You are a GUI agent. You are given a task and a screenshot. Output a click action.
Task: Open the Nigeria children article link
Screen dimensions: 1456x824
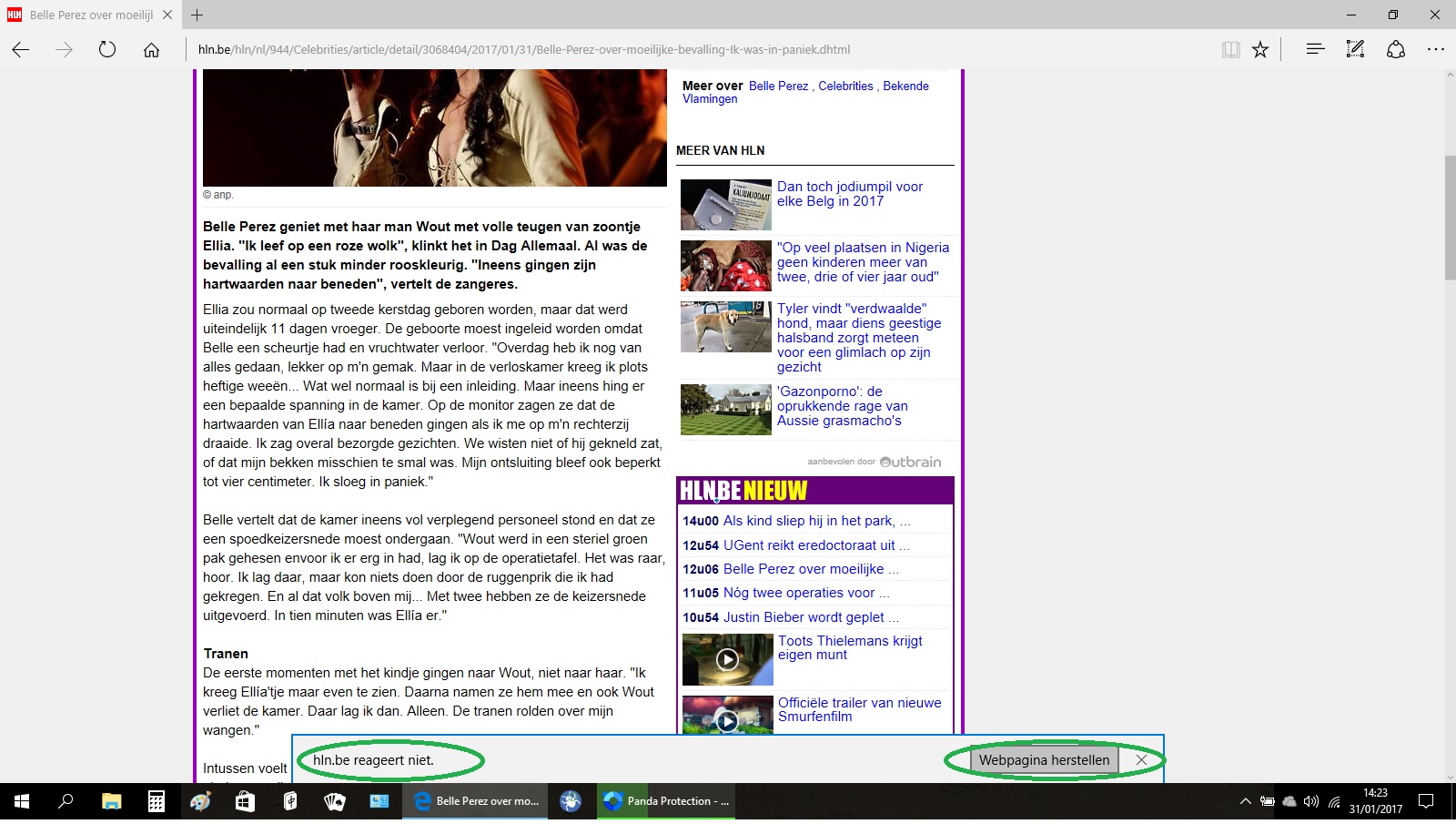tap(863, 262)
